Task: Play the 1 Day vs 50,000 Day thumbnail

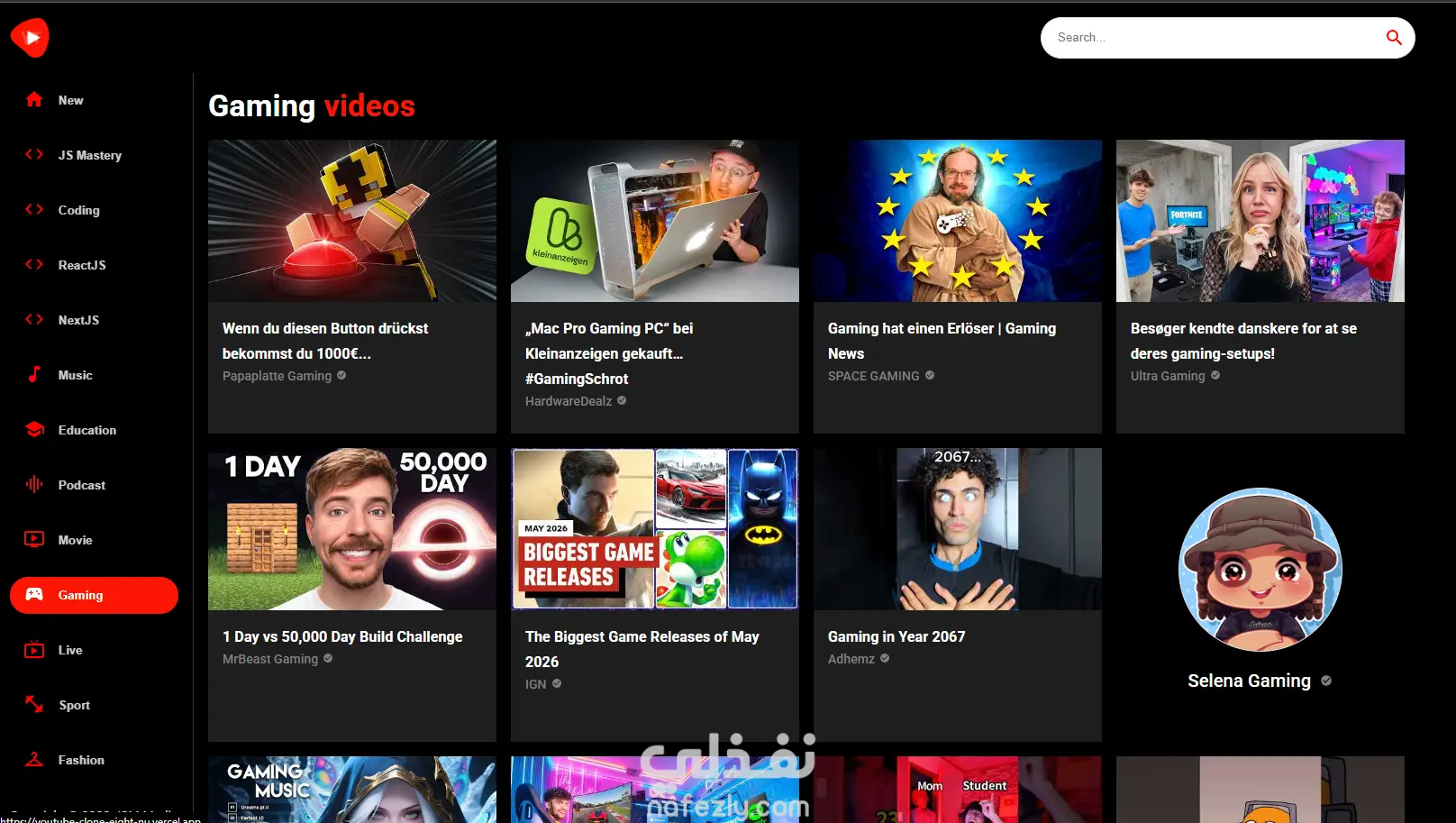Action: click(352, 529)
